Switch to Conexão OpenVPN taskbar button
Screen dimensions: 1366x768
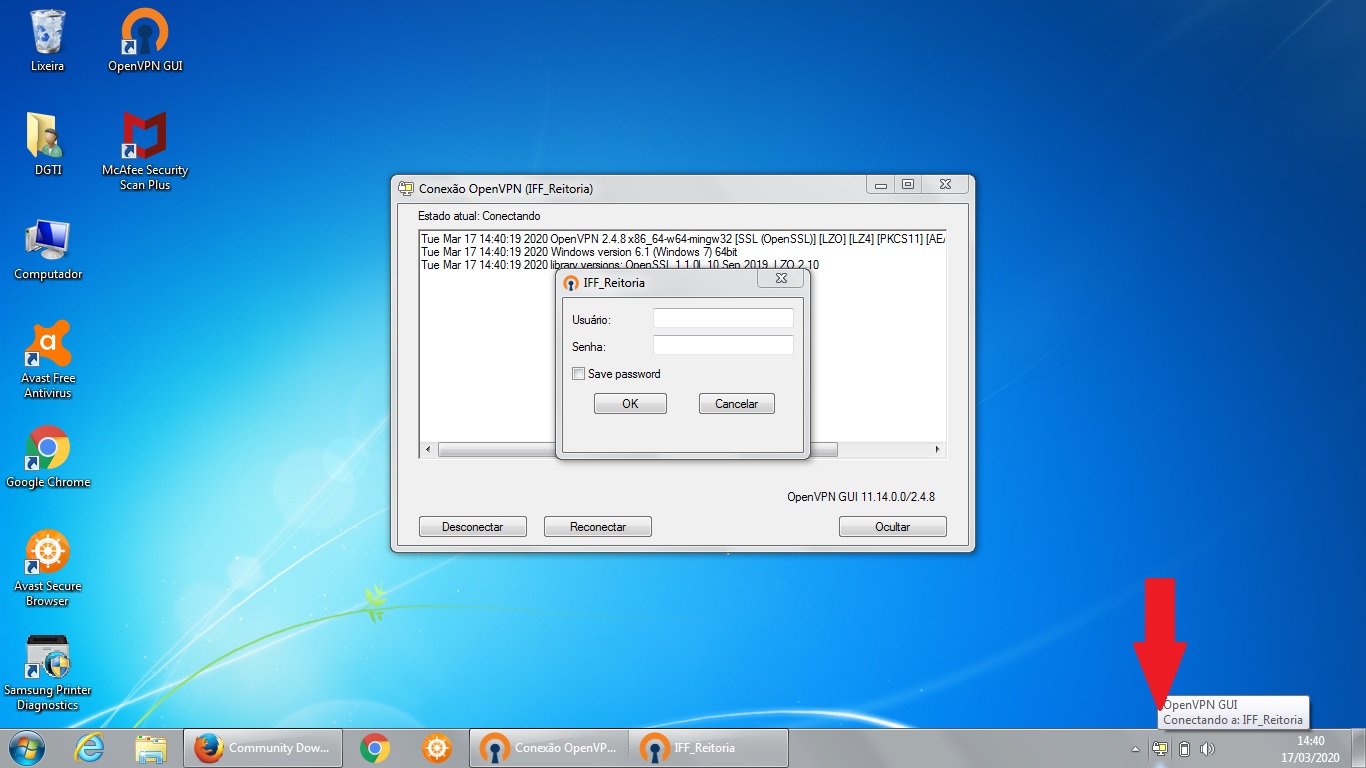[x=549, y=748]
